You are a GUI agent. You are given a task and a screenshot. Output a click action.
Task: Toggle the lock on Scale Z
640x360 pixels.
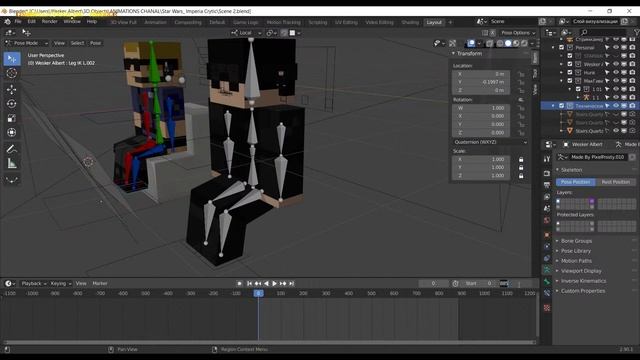coord(521,176)
